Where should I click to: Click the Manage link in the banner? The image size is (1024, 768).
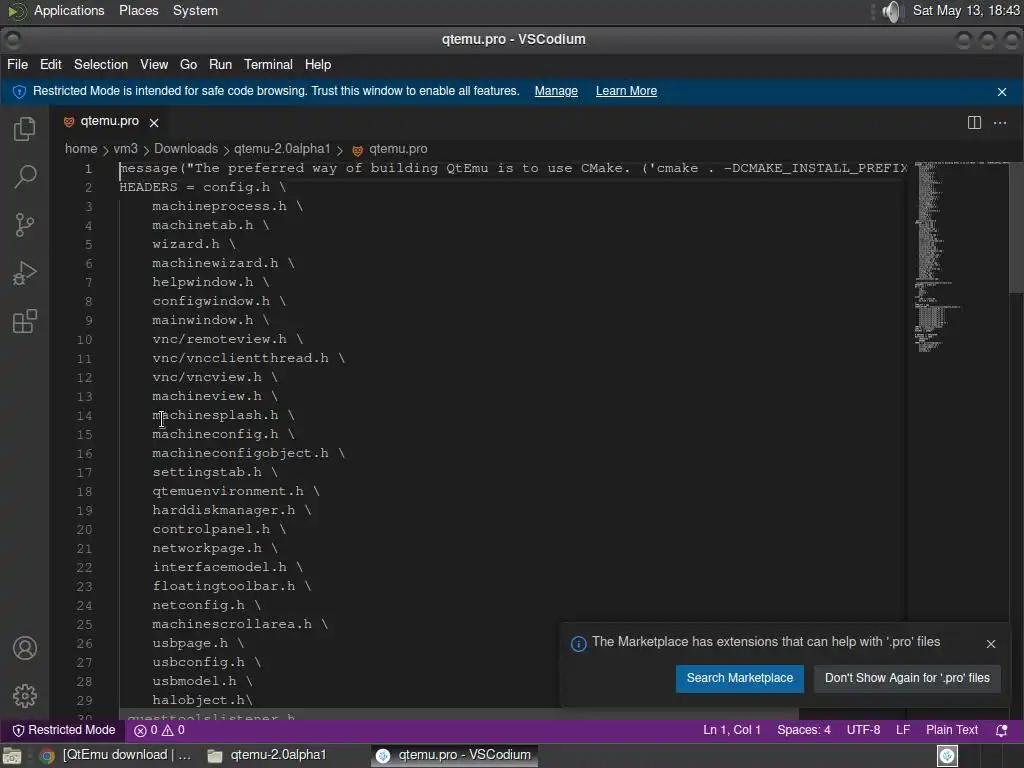click(x=556, y=91)
